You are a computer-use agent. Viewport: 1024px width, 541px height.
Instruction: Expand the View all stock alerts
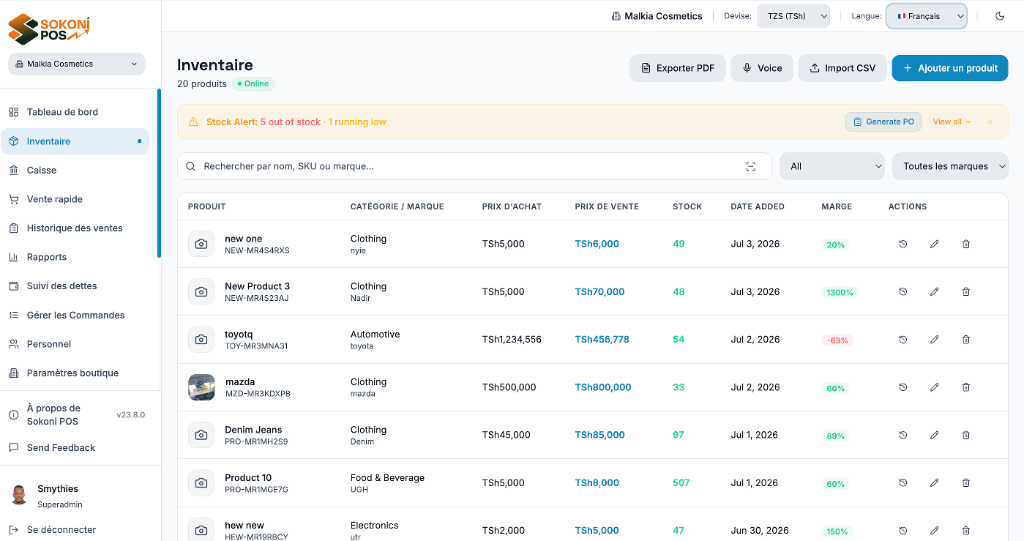point(952,122)
